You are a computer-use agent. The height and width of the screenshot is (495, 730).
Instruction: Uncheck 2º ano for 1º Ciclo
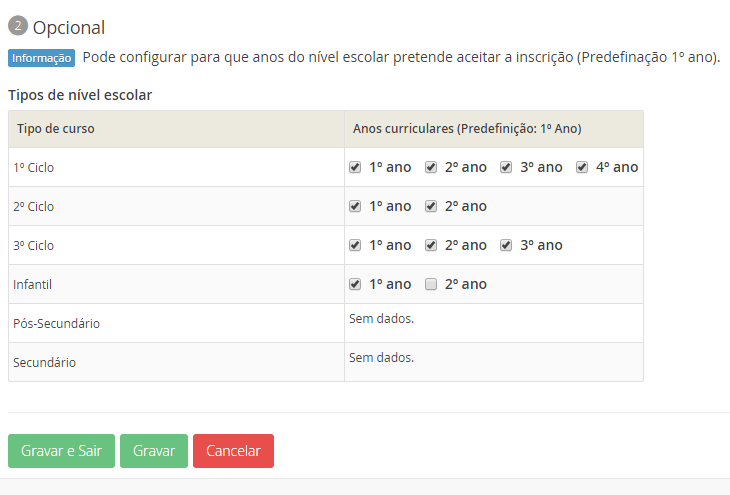pyautogui.click(x=431, y=167)
